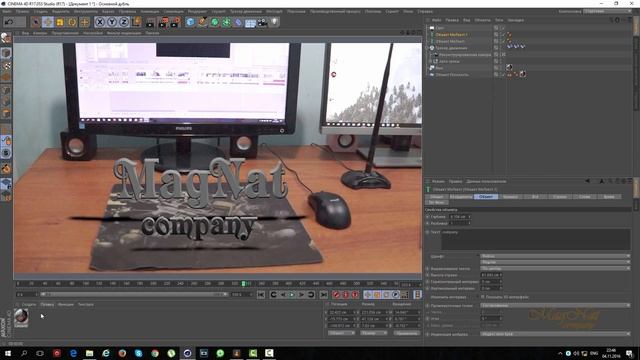The height and width of the screenshot is (360, 640).
Task: Toggle the Z axis lock button
Action: (x=124, y=22)
